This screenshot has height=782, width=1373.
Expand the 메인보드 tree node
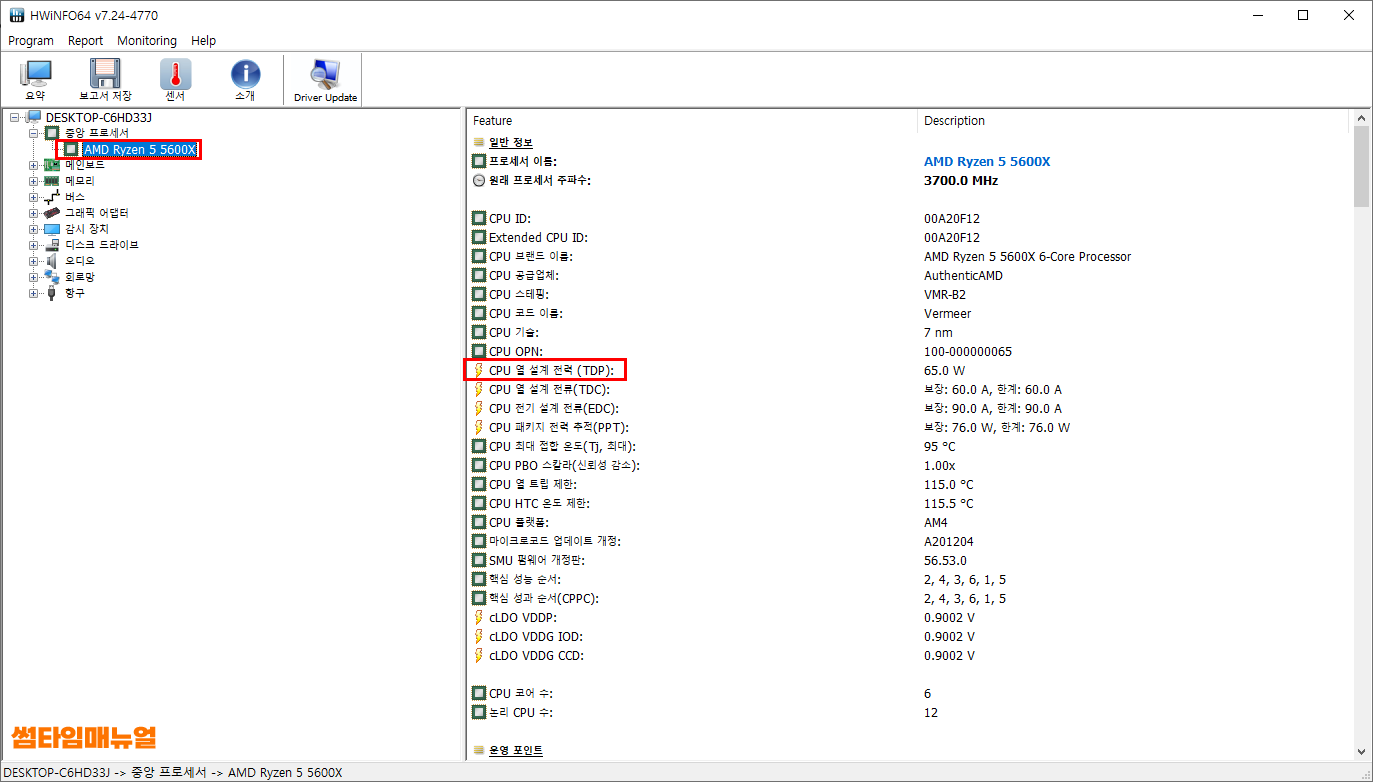click(x=33, y=165)
